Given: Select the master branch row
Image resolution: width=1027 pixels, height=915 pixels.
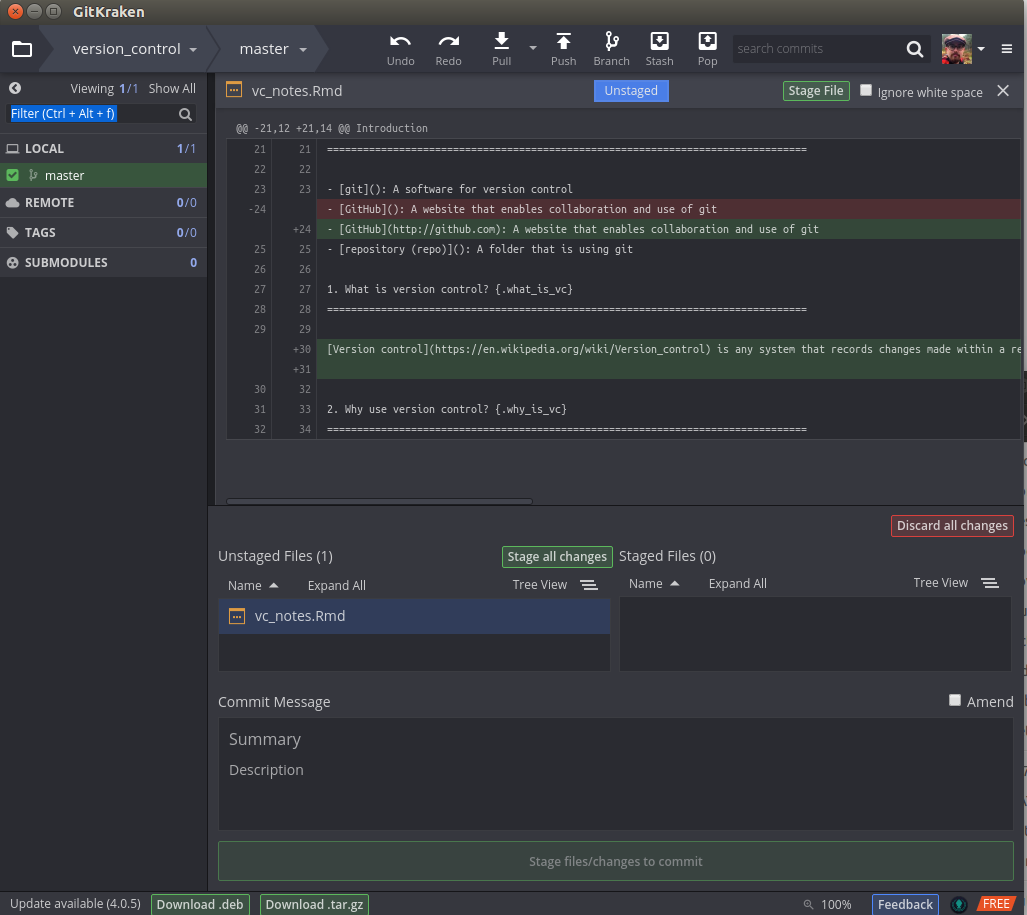Looking at the screenshot, I should [x=103, y=175].
